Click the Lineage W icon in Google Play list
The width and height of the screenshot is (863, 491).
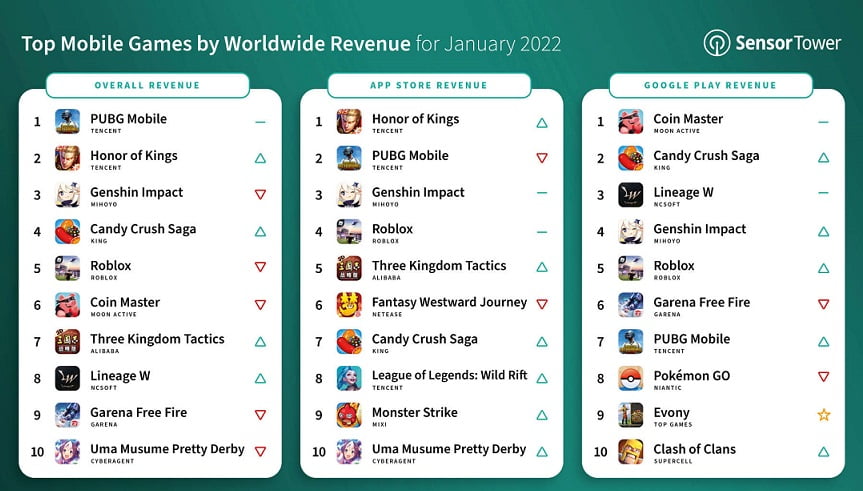point(631,195)
